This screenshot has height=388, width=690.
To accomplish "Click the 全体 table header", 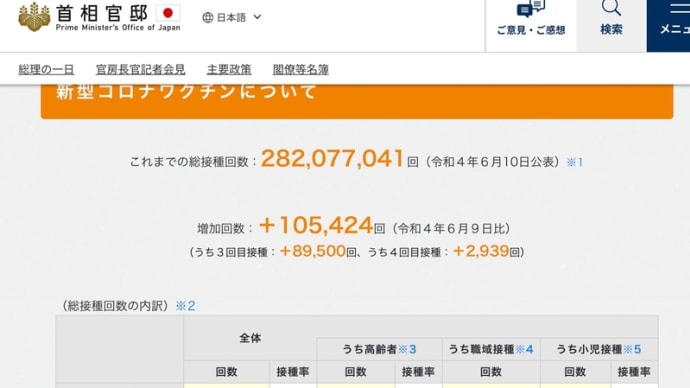I will coord(250,338).
